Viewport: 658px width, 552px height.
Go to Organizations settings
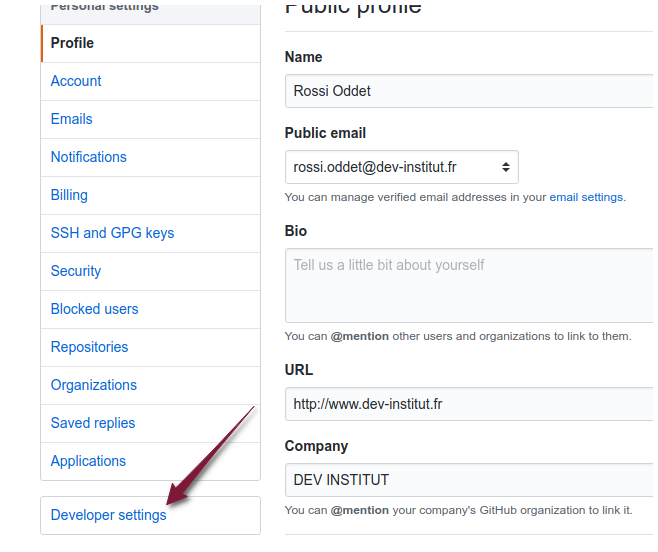click(x=94, y=385)
